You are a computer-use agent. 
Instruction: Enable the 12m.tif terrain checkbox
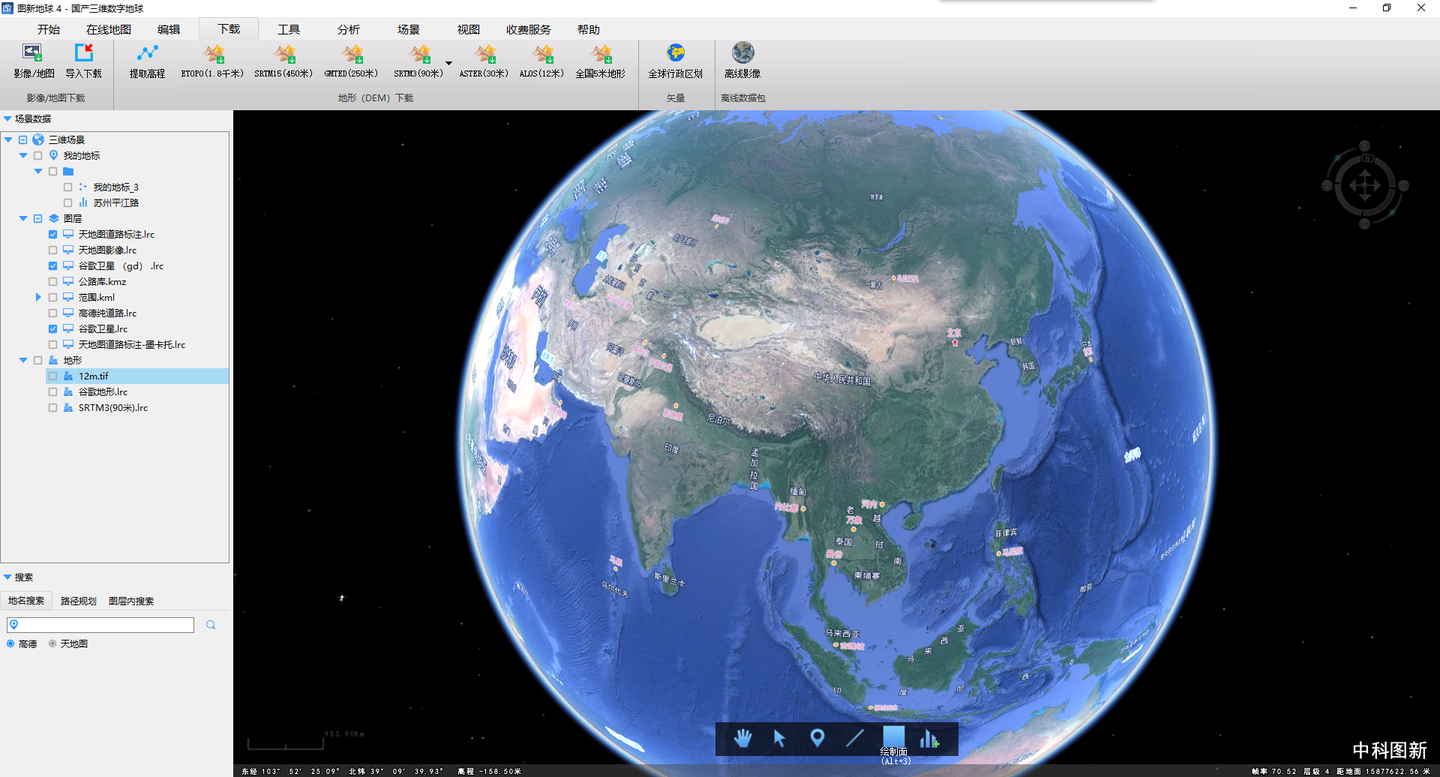53,376
